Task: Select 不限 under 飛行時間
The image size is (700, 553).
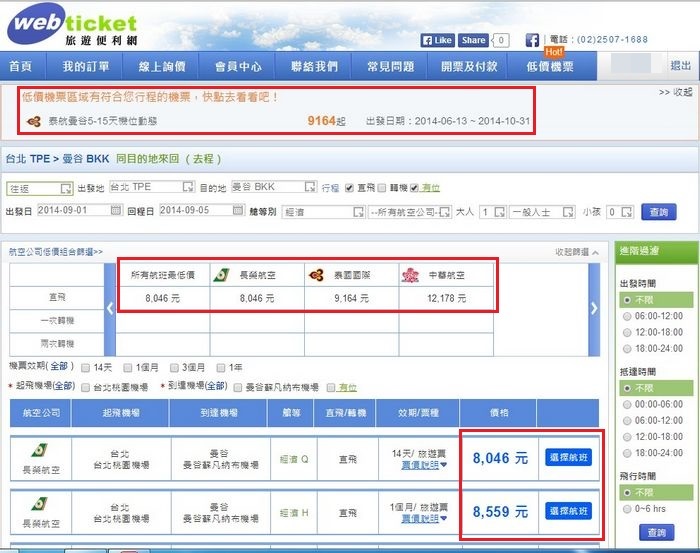Action: (627, 493)
